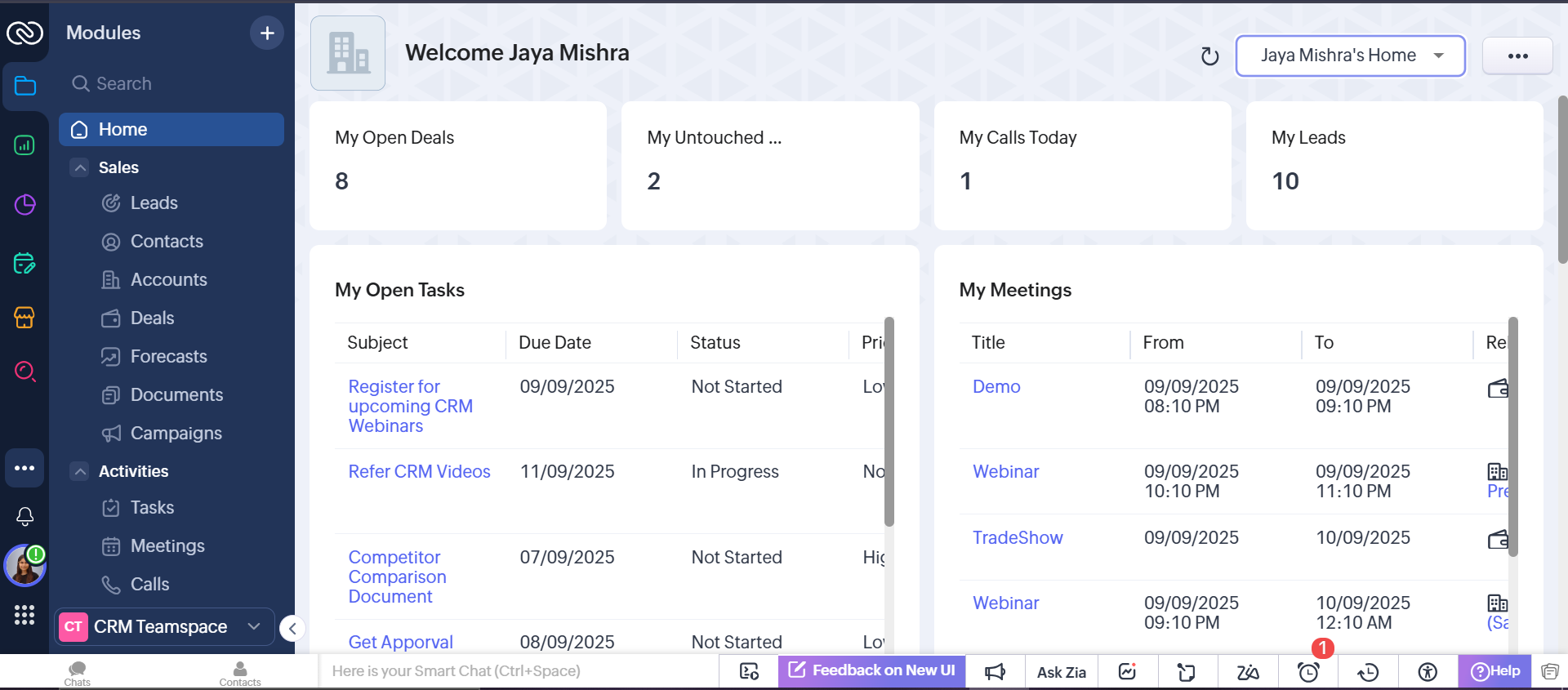Click the My Open Tasks scrollbar
The height and width of the screenshot is (690, 1568).
889,421
